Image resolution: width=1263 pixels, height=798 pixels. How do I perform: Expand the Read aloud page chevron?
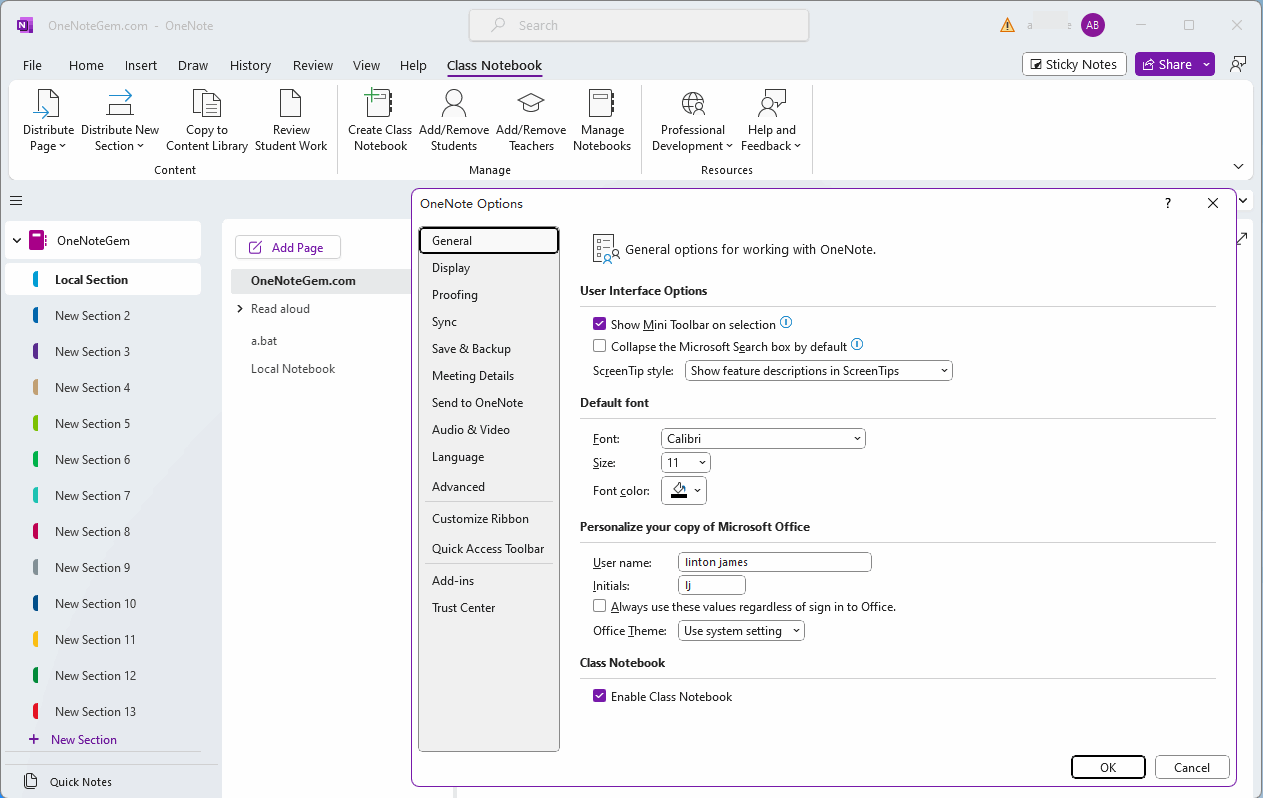[240, 309]
